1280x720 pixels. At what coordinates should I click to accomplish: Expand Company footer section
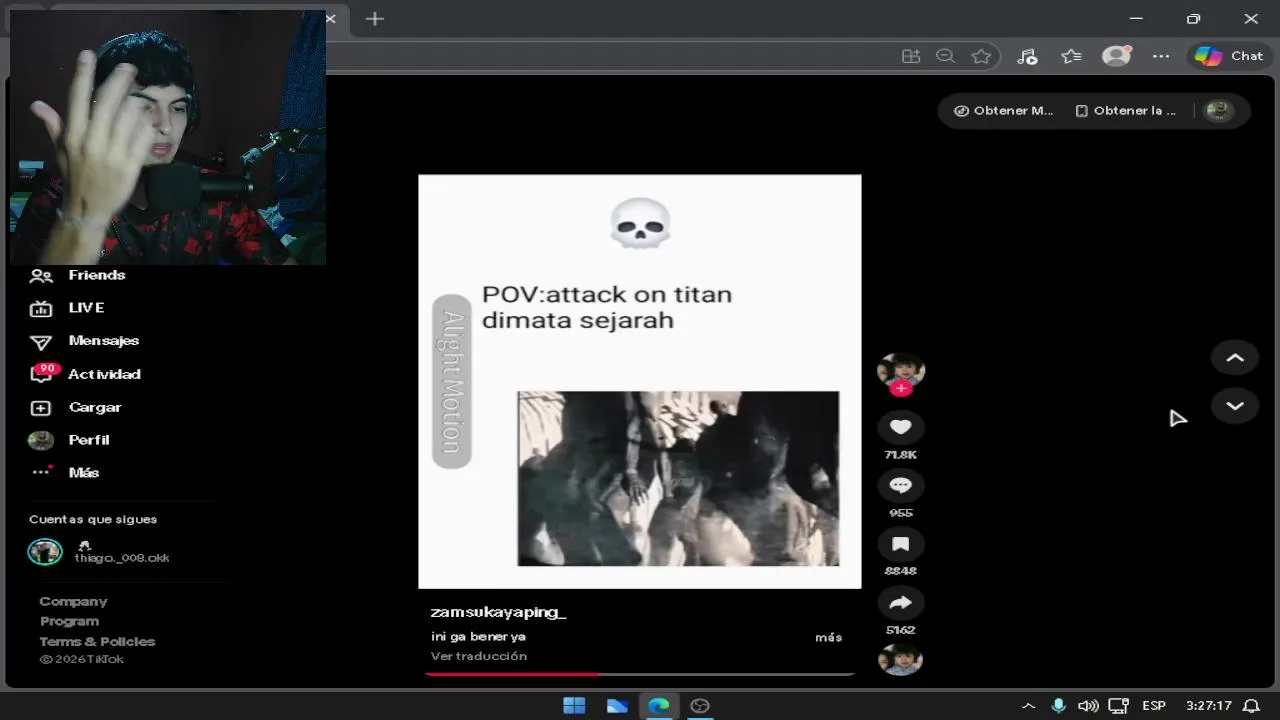coord(73,602)
